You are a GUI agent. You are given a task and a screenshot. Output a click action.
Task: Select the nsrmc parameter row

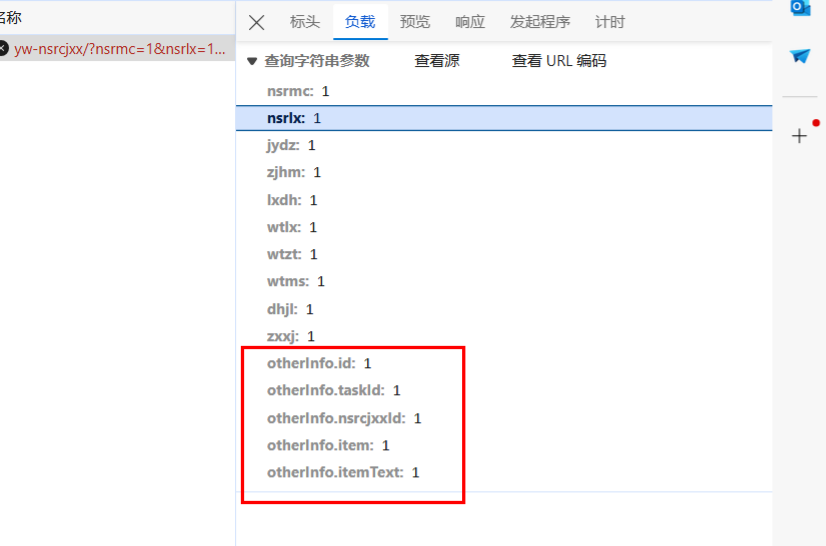click(504, 91)
